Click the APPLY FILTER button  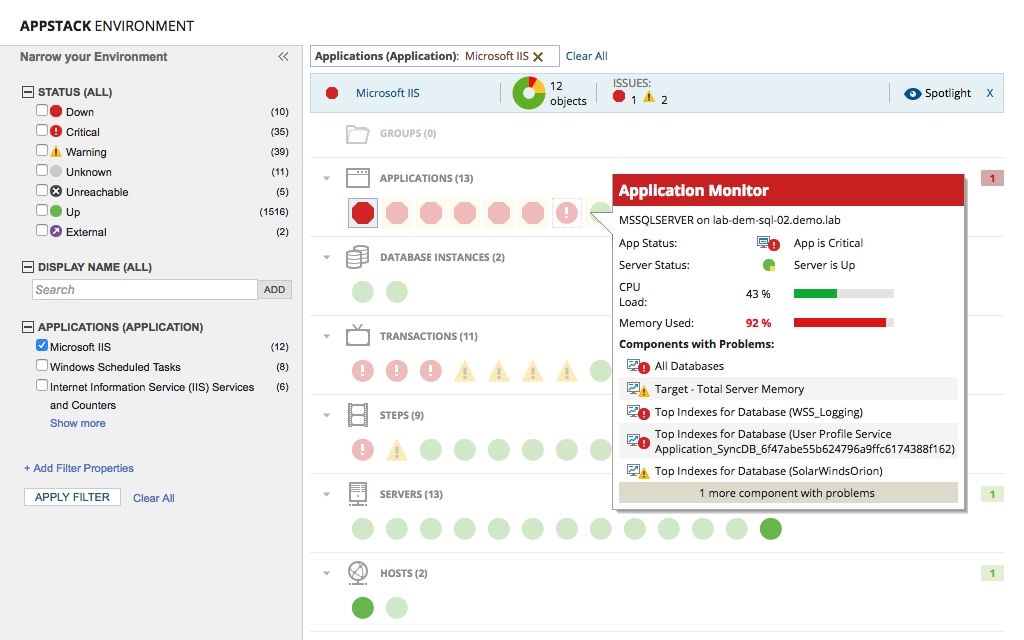71,497
